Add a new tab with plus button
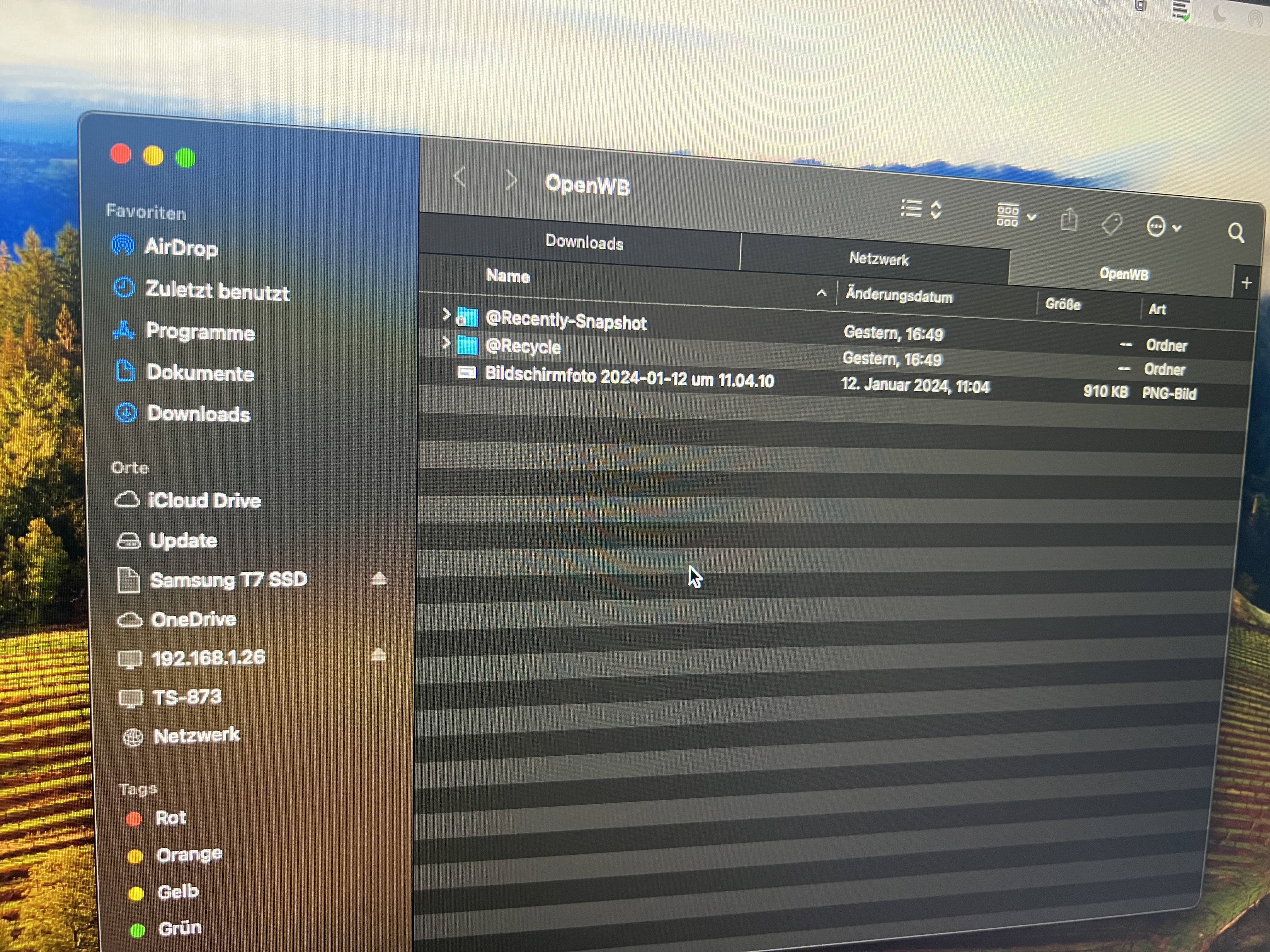This screenshot has height=952, width=1270. (1246, 283)
